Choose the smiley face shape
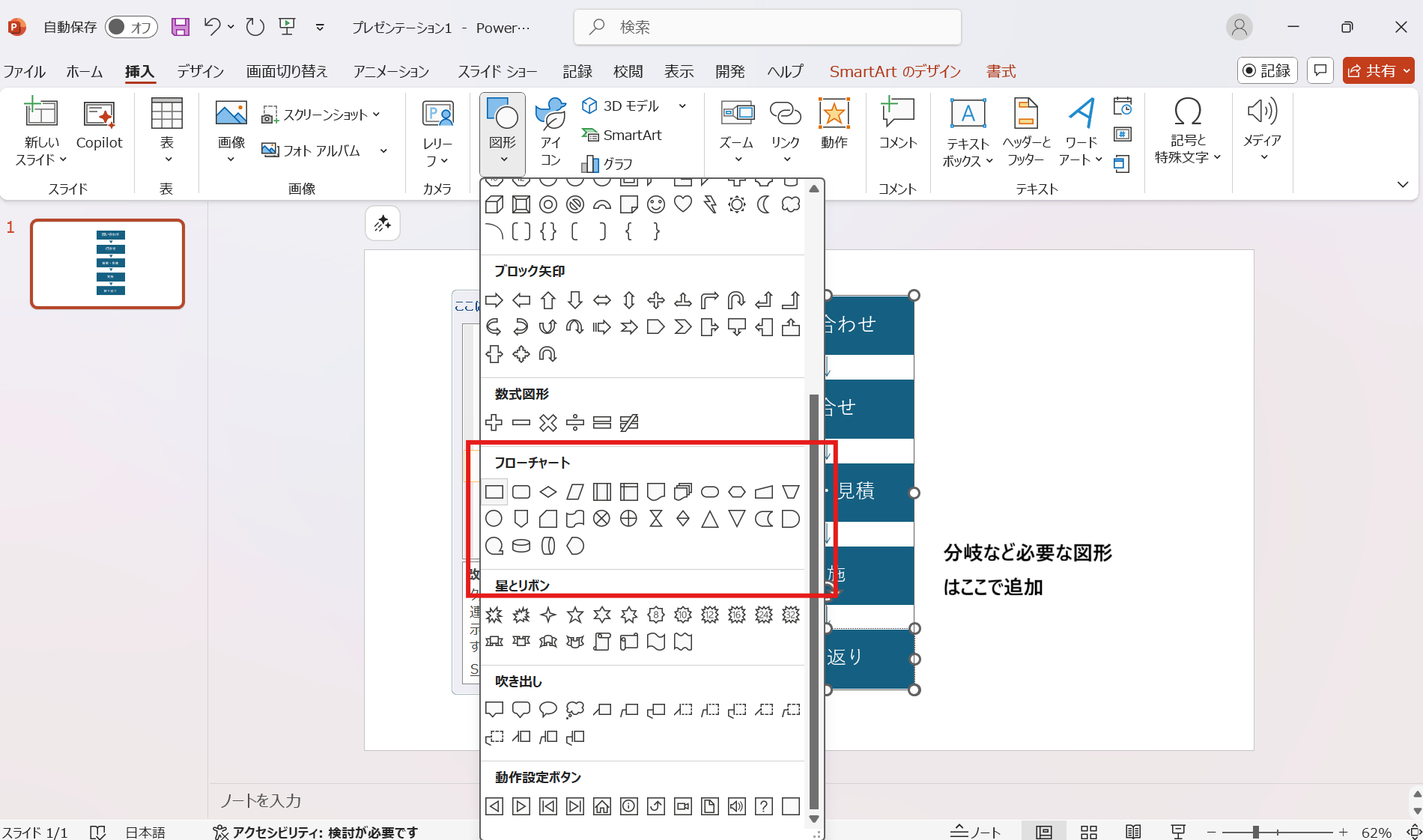Viewport: 1423px width, 840px height. [x=656, y=204]
